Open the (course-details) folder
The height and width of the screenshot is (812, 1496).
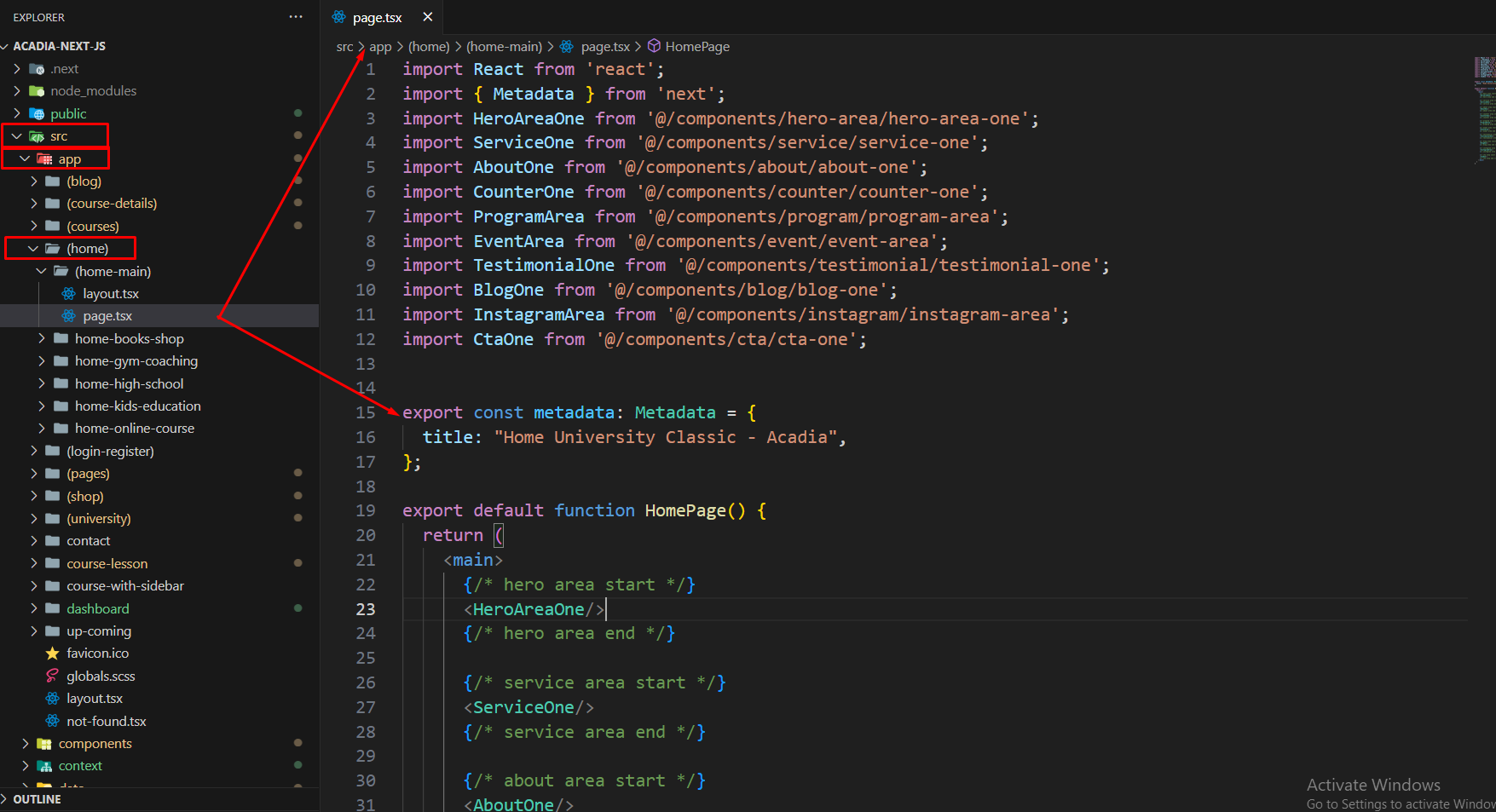point(112,204)
